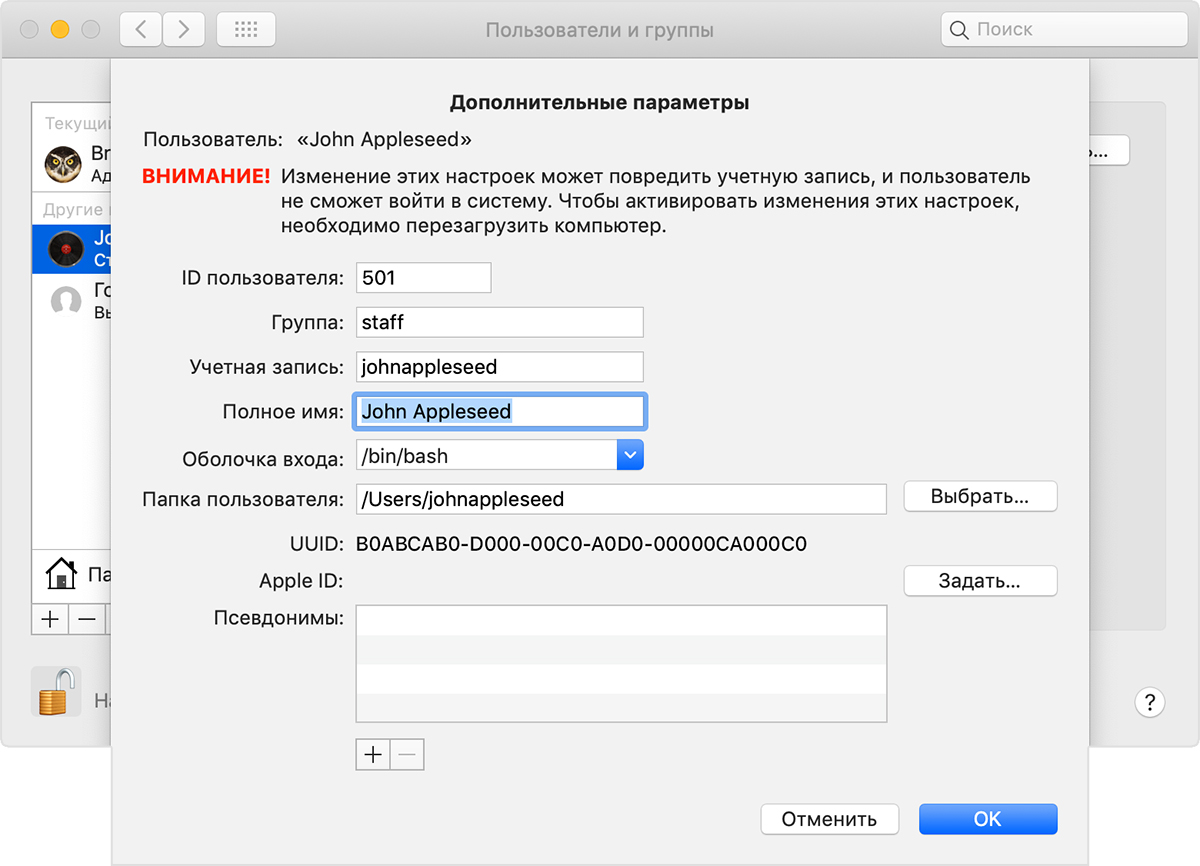This screenshot has width=1200, height=866.
Task: Click the user ID field with 501
Action: click(x=424, y=278)
